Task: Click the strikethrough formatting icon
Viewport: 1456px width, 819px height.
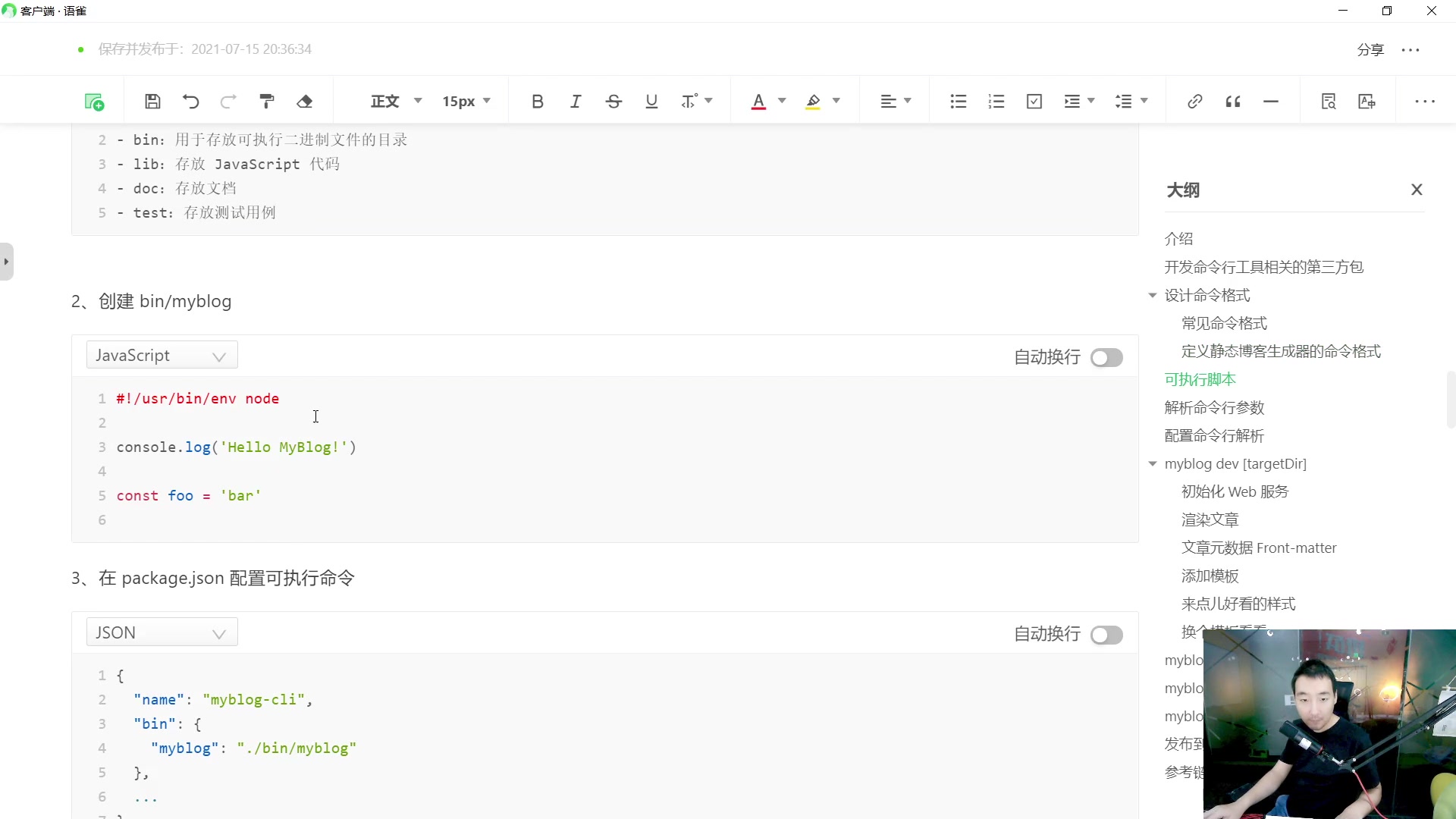Action: click(x=614, y=100)
